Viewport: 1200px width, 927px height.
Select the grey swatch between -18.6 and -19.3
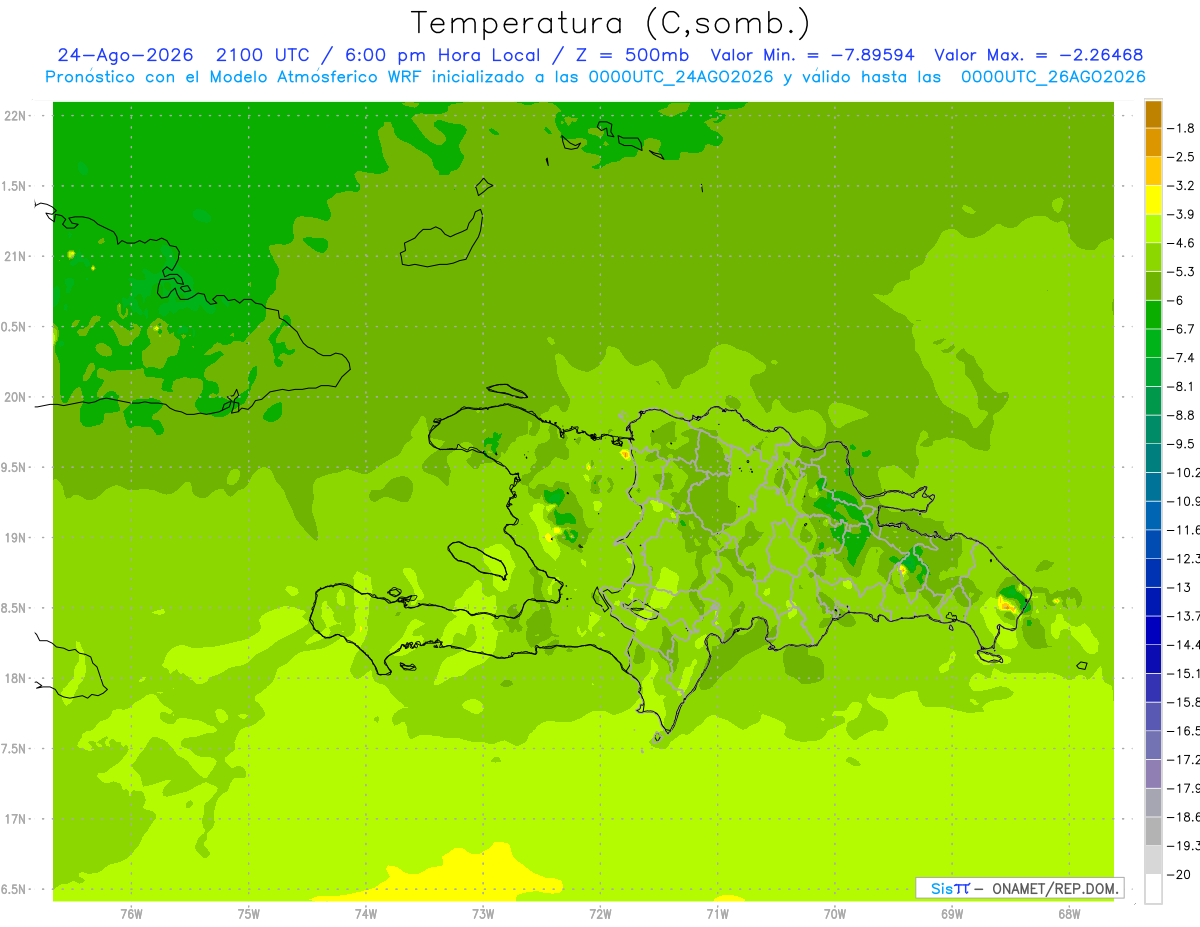[1153, 831]
